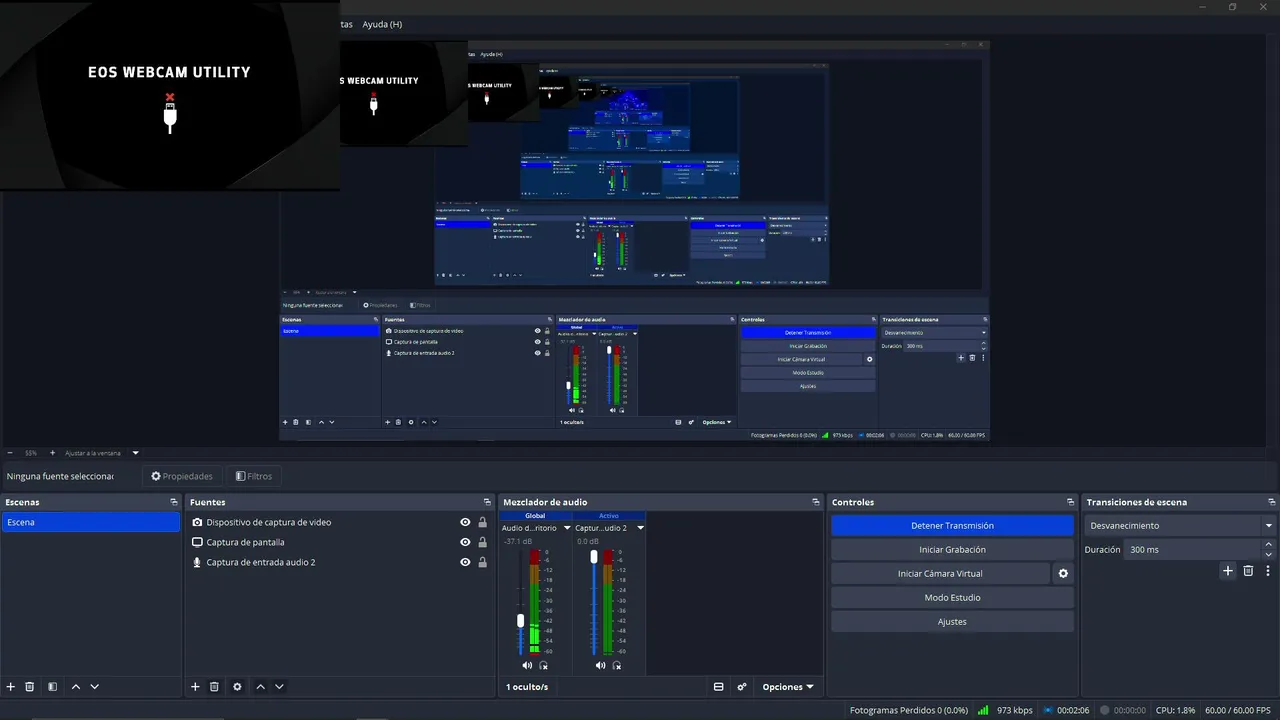This screenshot has width=1280, height=720.
Task: Click the Captura de entrada audio 2 volume slider handle
Action: (x=594, y=556)
